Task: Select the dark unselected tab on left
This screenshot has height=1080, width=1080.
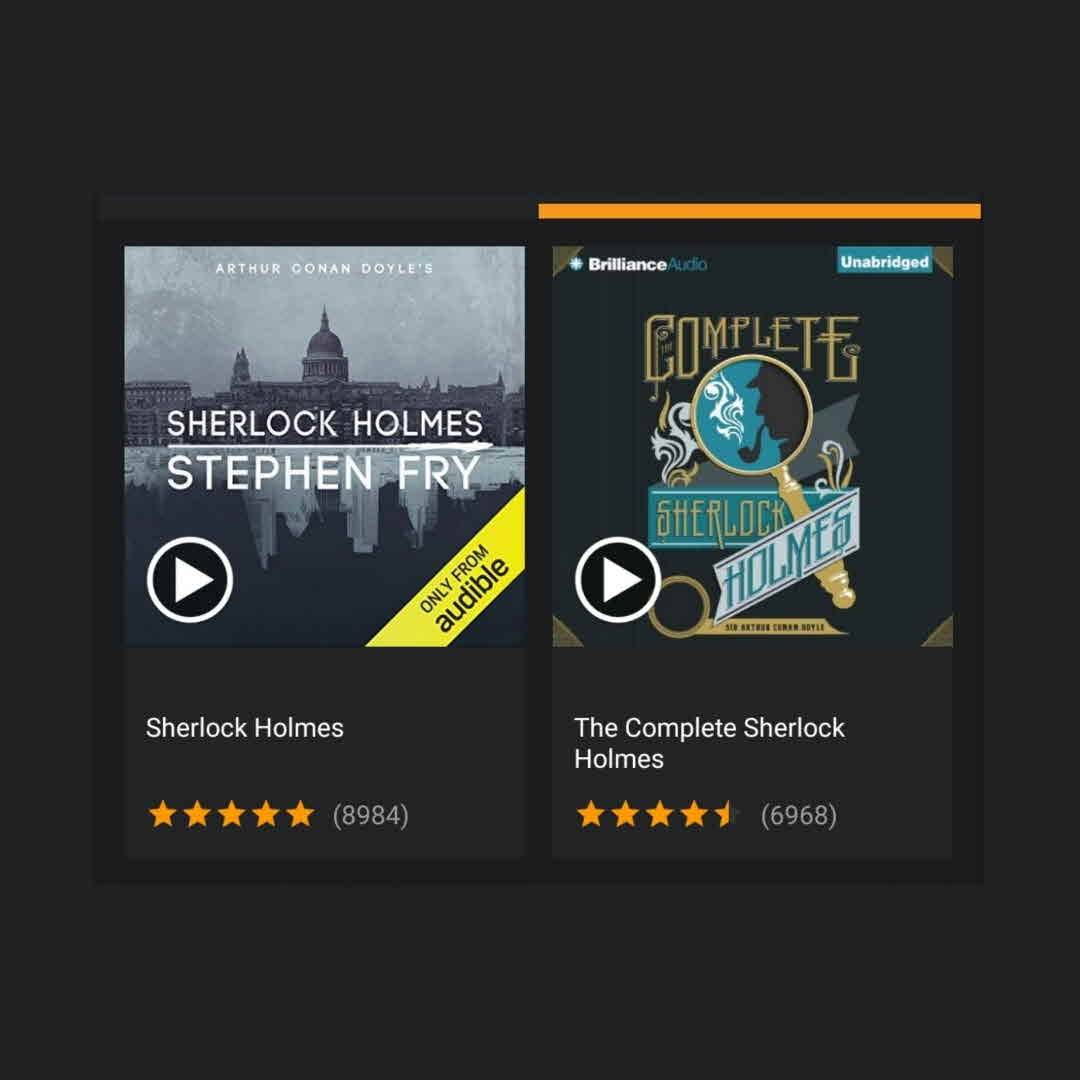Action: (x=319, y=209)
